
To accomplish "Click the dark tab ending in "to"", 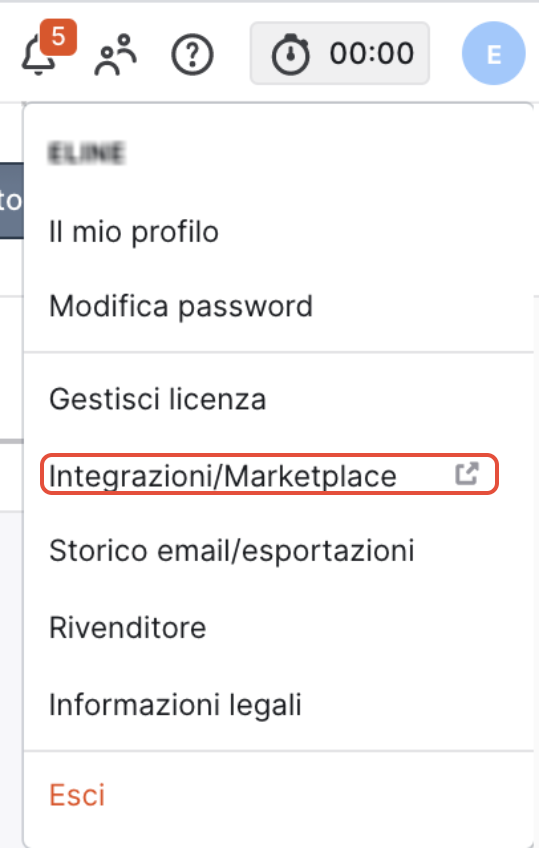I will [x=11, y=201].
